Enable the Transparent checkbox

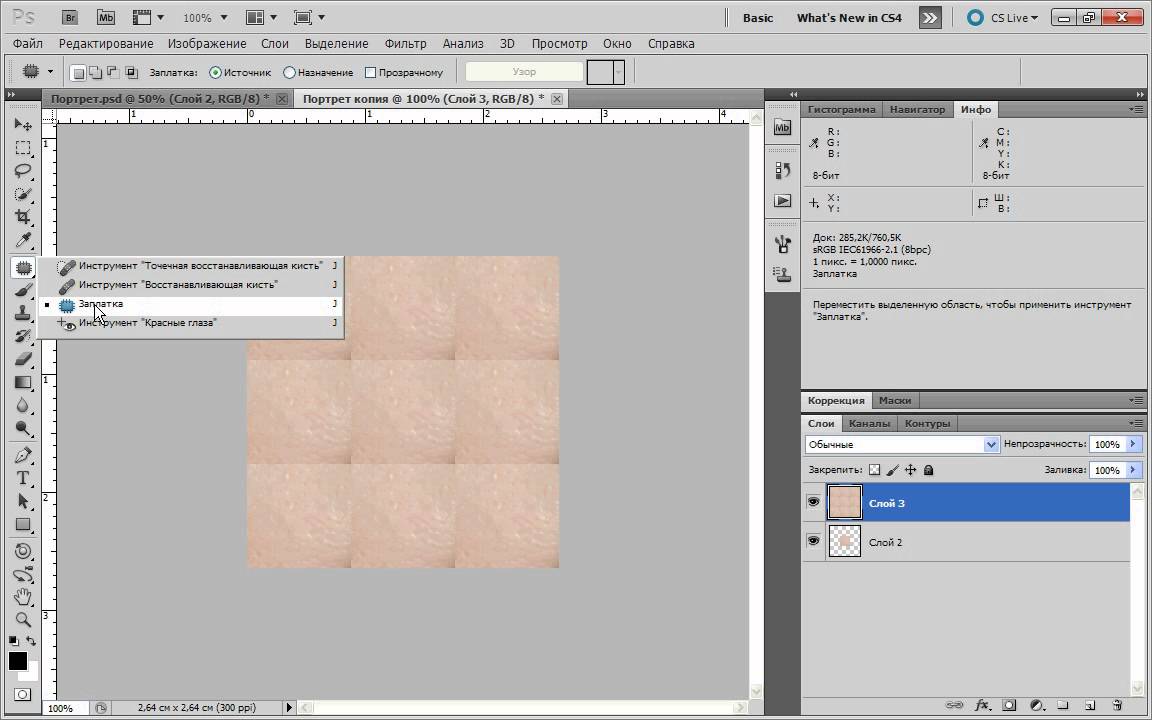pyautogui.click(x=371, y=73)
